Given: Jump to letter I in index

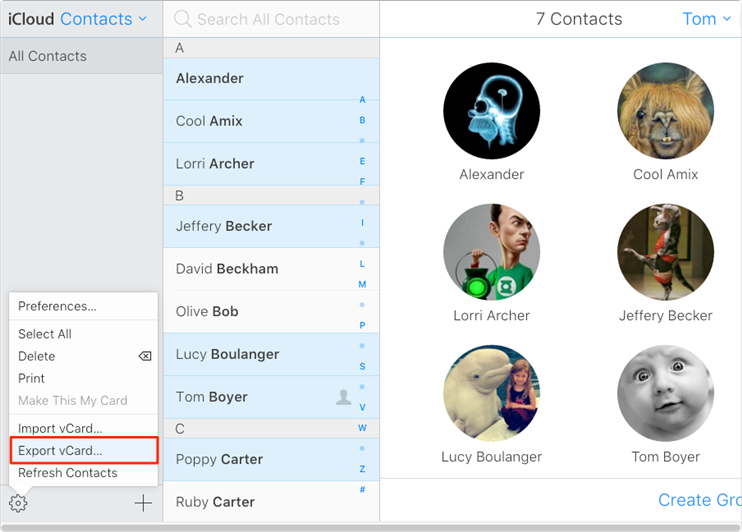Looking at the screenshot, I should tap(362, 223).
